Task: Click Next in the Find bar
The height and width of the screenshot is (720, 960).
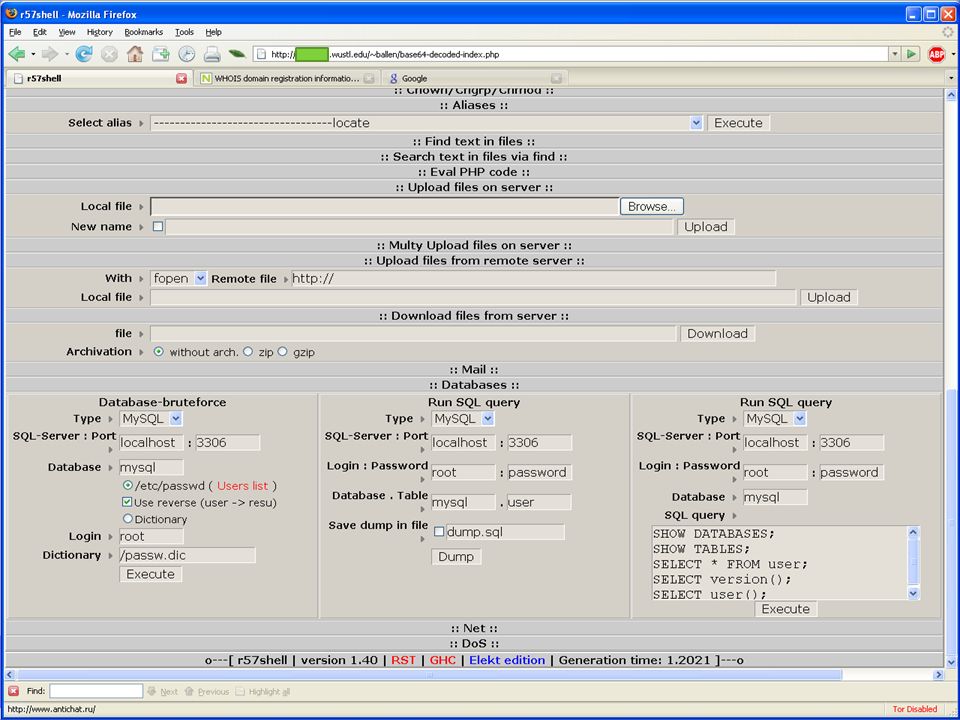Action: point(163,692)
